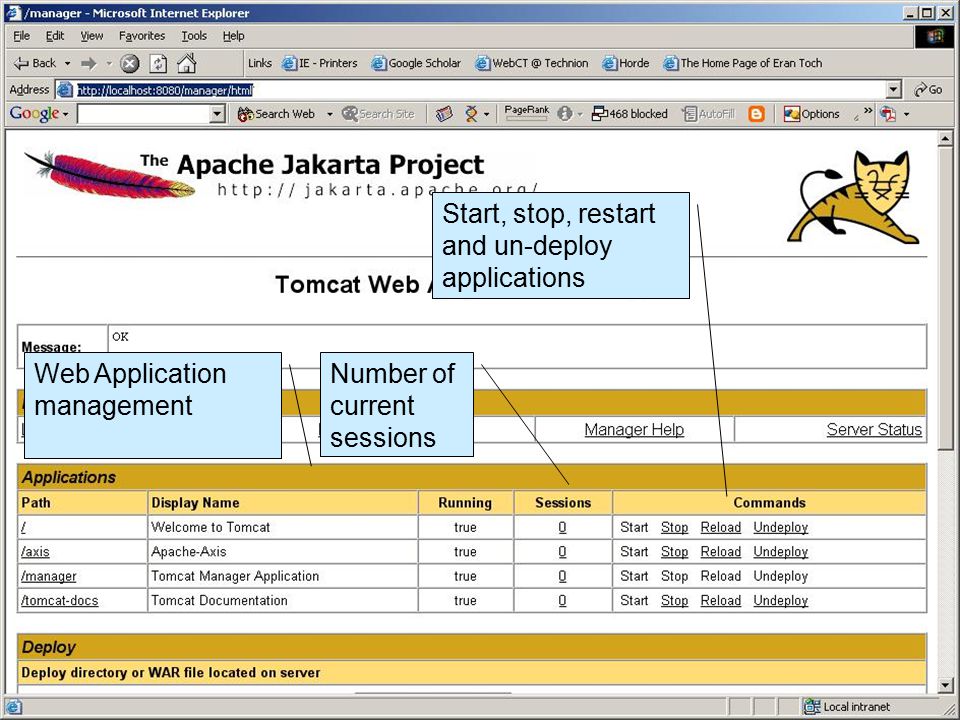This screenshot has width=960, height=720.
Task: Open the Google Scholar links bar shortcut
Action: pos(416,63)
